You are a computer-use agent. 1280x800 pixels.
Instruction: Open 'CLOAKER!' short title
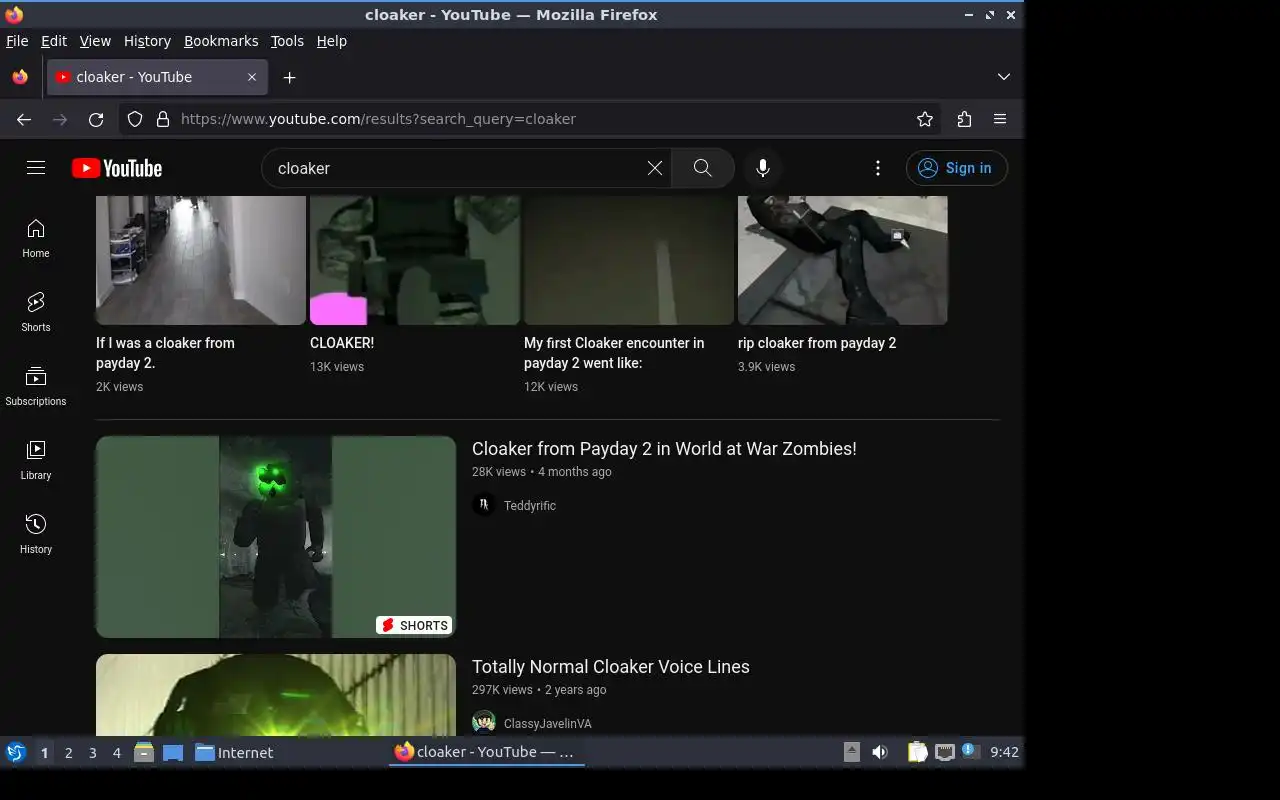pos(342,343)
